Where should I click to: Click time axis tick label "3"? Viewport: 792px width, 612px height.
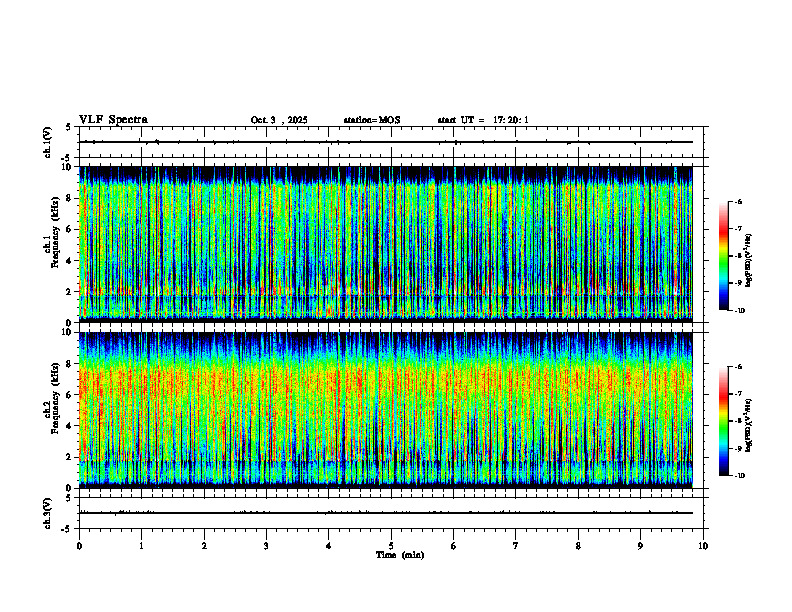click(x=266, y=546)
